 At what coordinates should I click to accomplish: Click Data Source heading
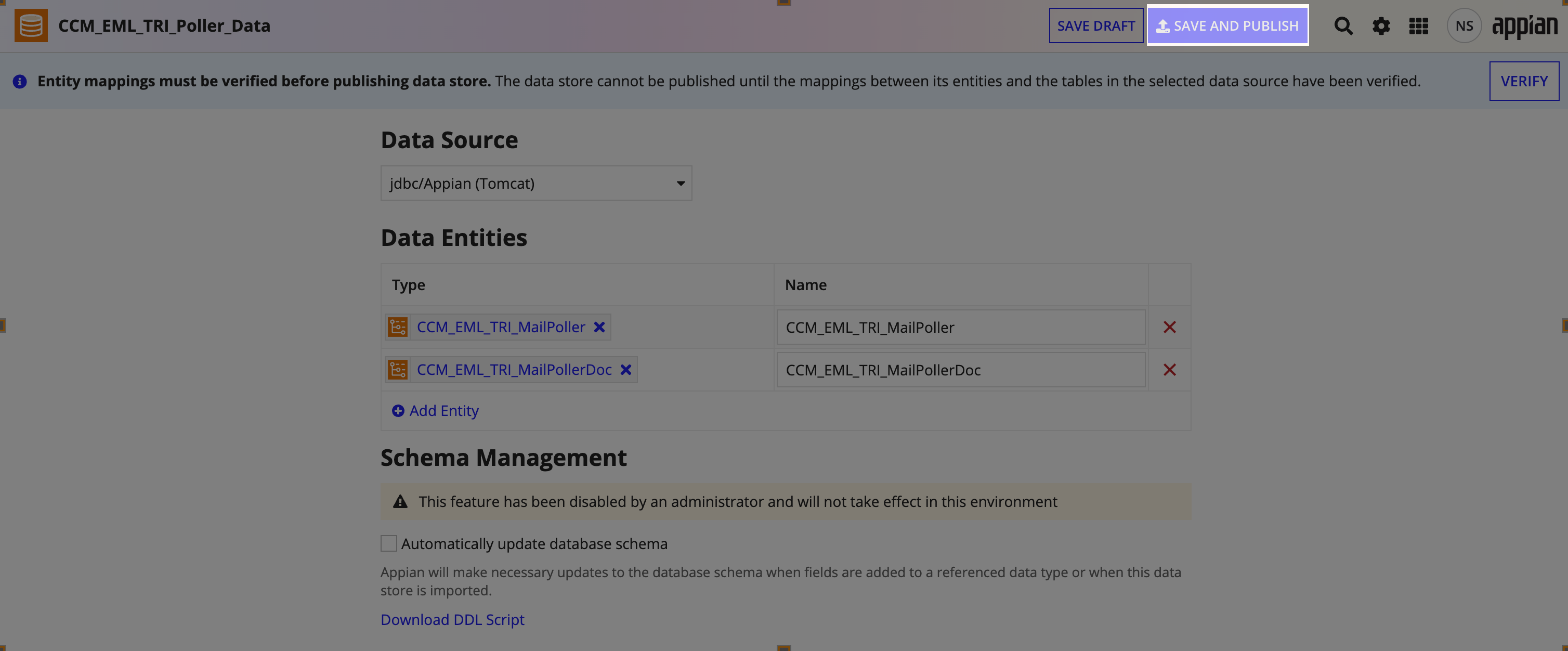point(449,140)
